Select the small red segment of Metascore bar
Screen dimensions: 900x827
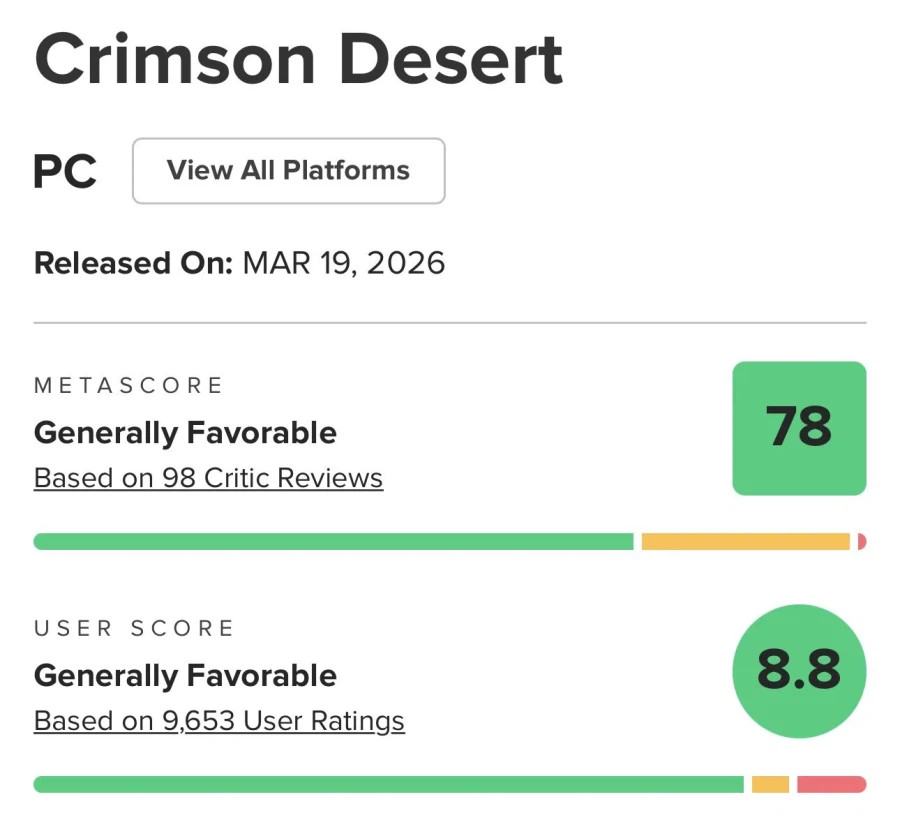861,542
